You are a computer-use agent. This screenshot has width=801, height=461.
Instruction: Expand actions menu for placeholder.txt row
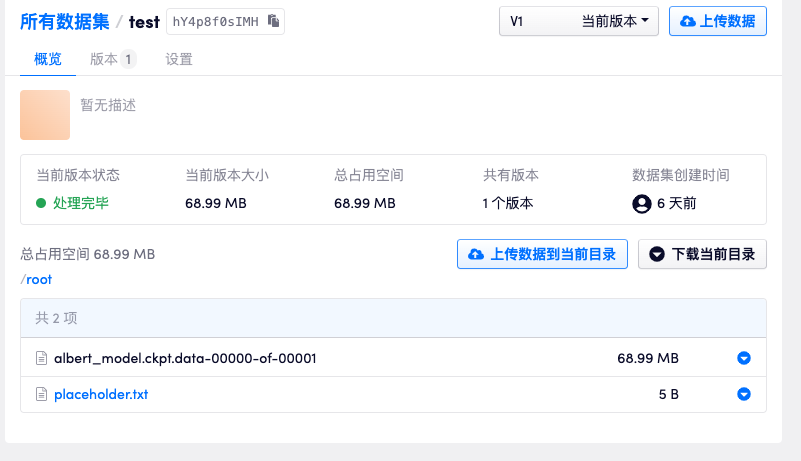click(x=743, y=394)
